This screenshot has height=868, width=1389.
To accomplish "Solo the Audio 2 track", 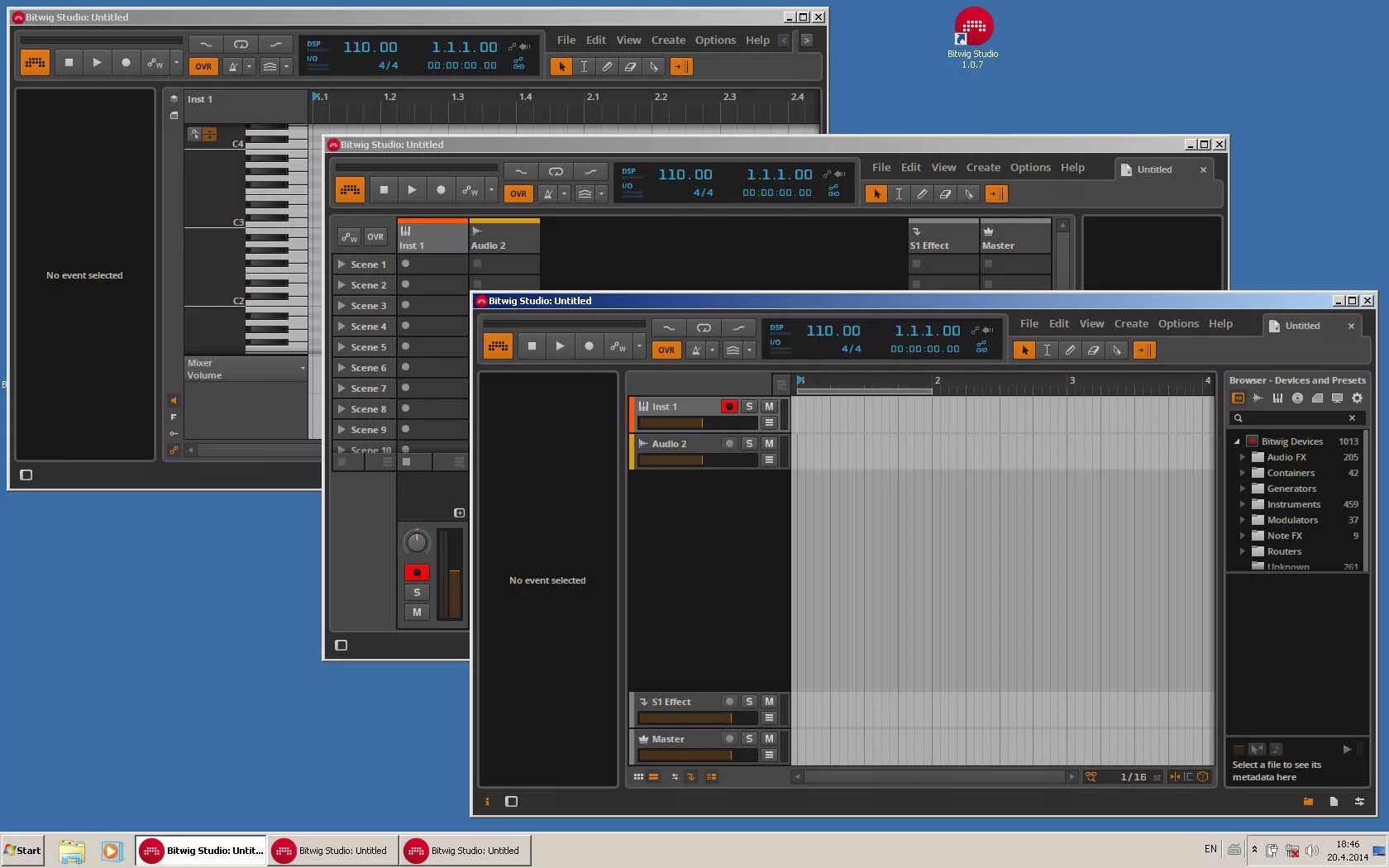I will click(x=749, y=444).
